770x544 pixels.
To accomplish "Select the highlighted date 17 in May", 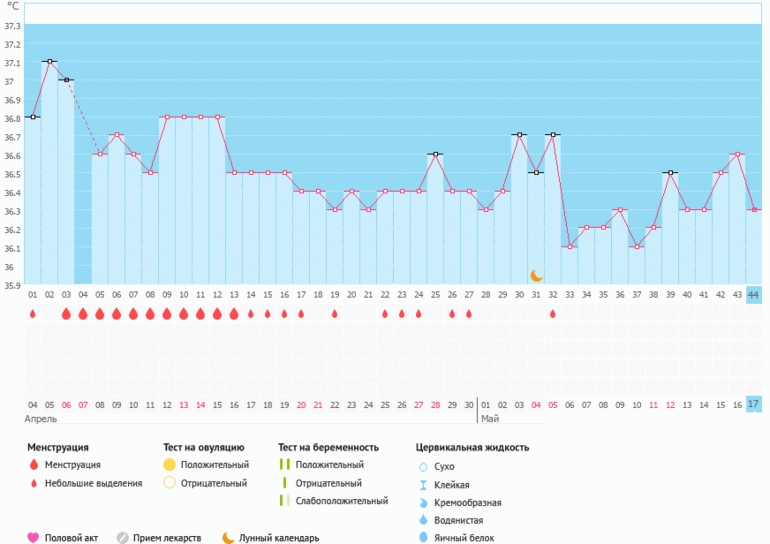I will (x=753, y=404).
